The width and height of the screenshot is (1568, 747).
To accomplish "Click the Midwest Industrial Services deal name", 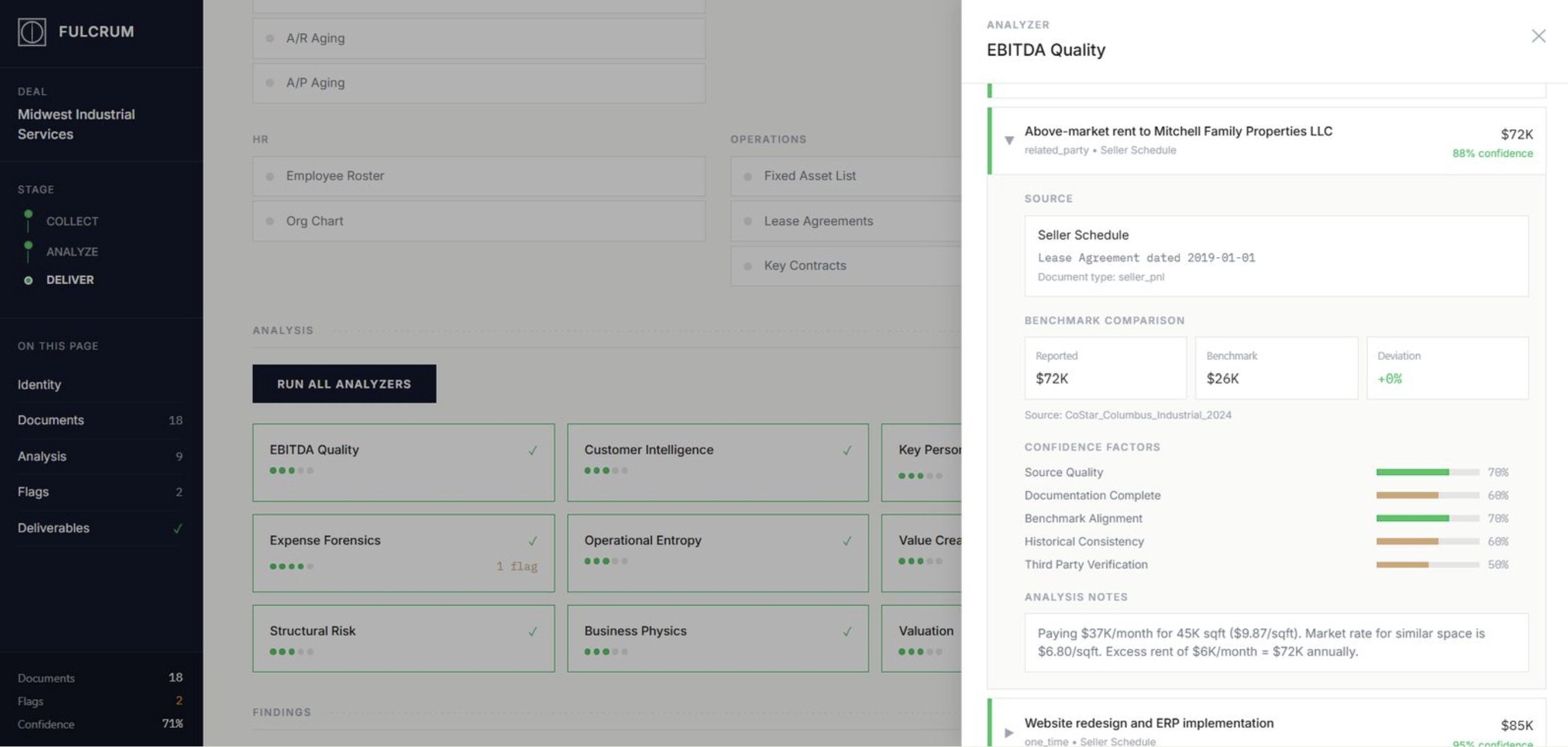I will [76, 124].
